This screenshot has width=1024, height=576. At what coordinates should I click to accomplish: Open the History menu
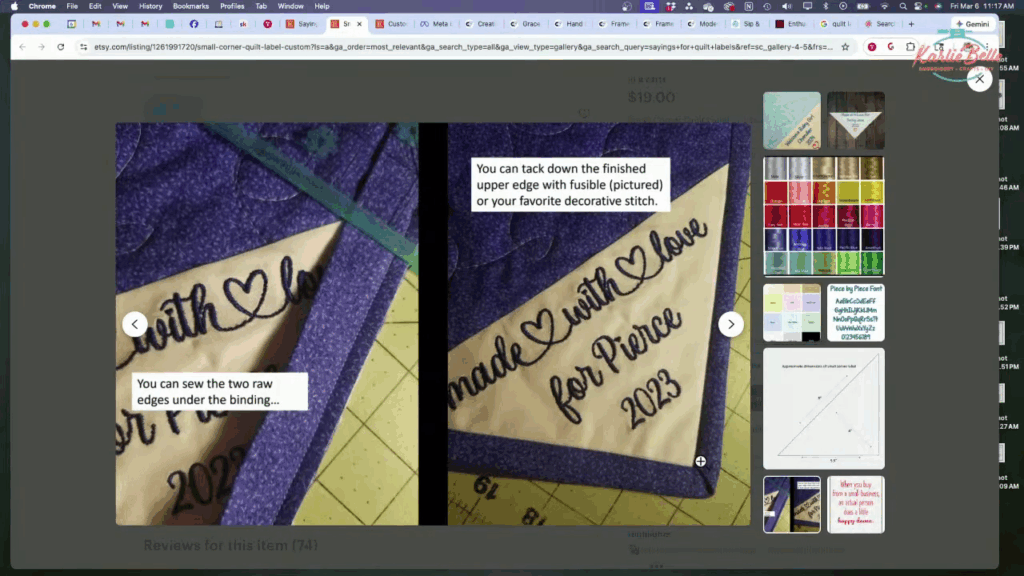coord(150,6)
